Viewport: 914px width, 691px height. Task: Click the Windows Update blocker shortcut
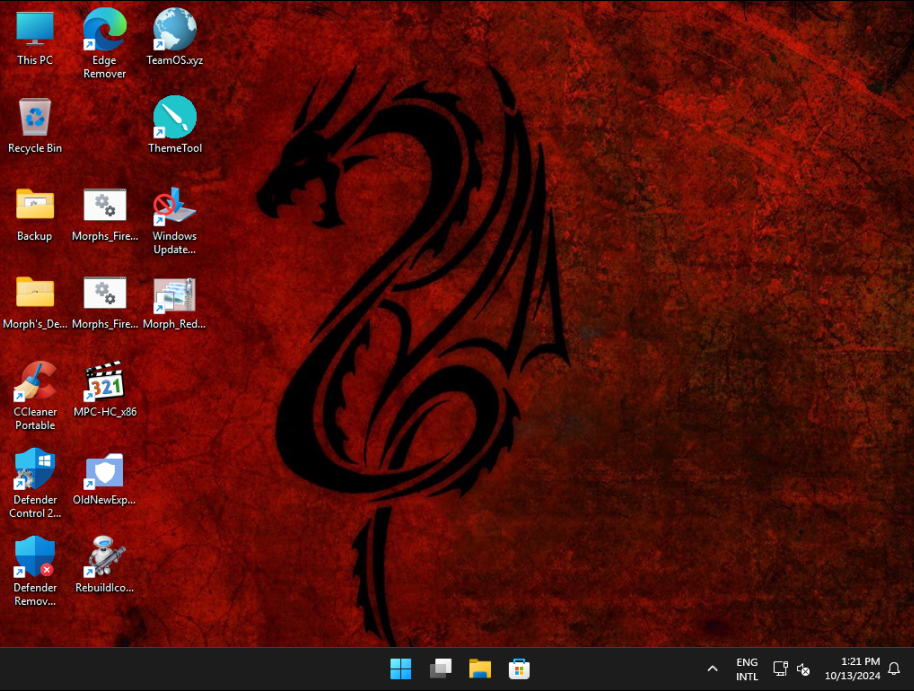(x=174, y=206)
